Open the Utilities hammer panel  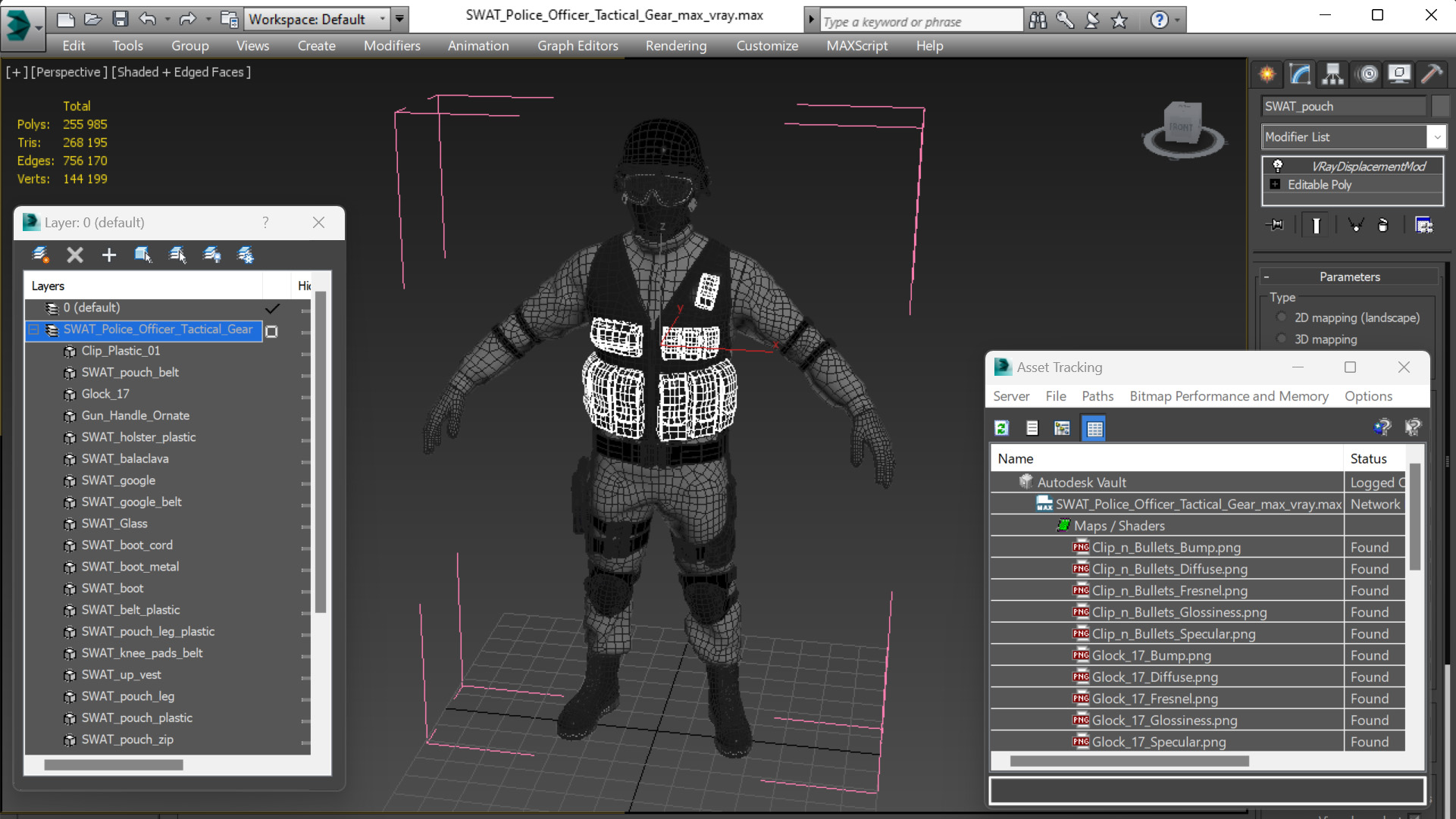coord(1432,74)
